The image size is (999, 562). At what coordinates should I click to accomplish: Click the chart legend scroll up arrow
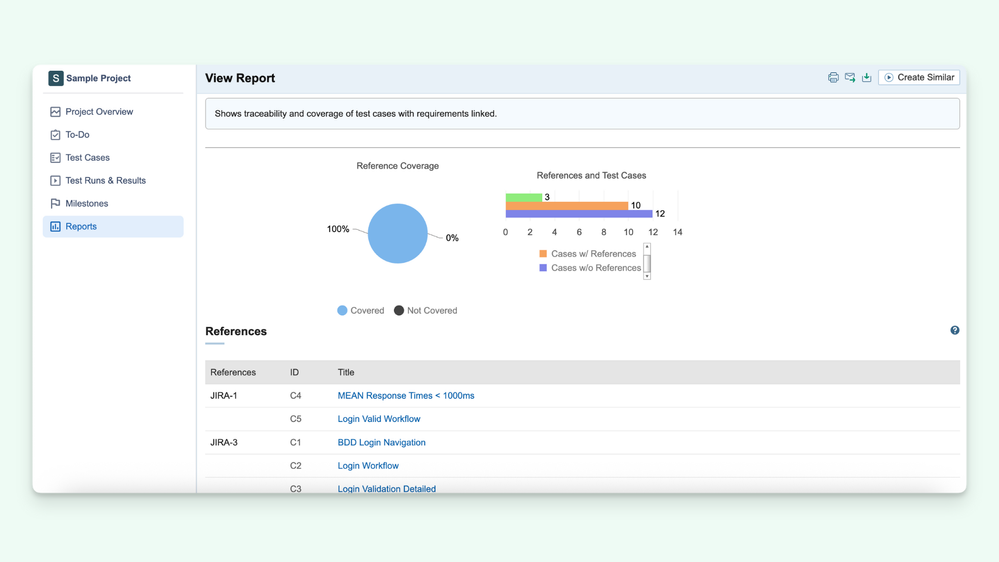click(647, 247)
